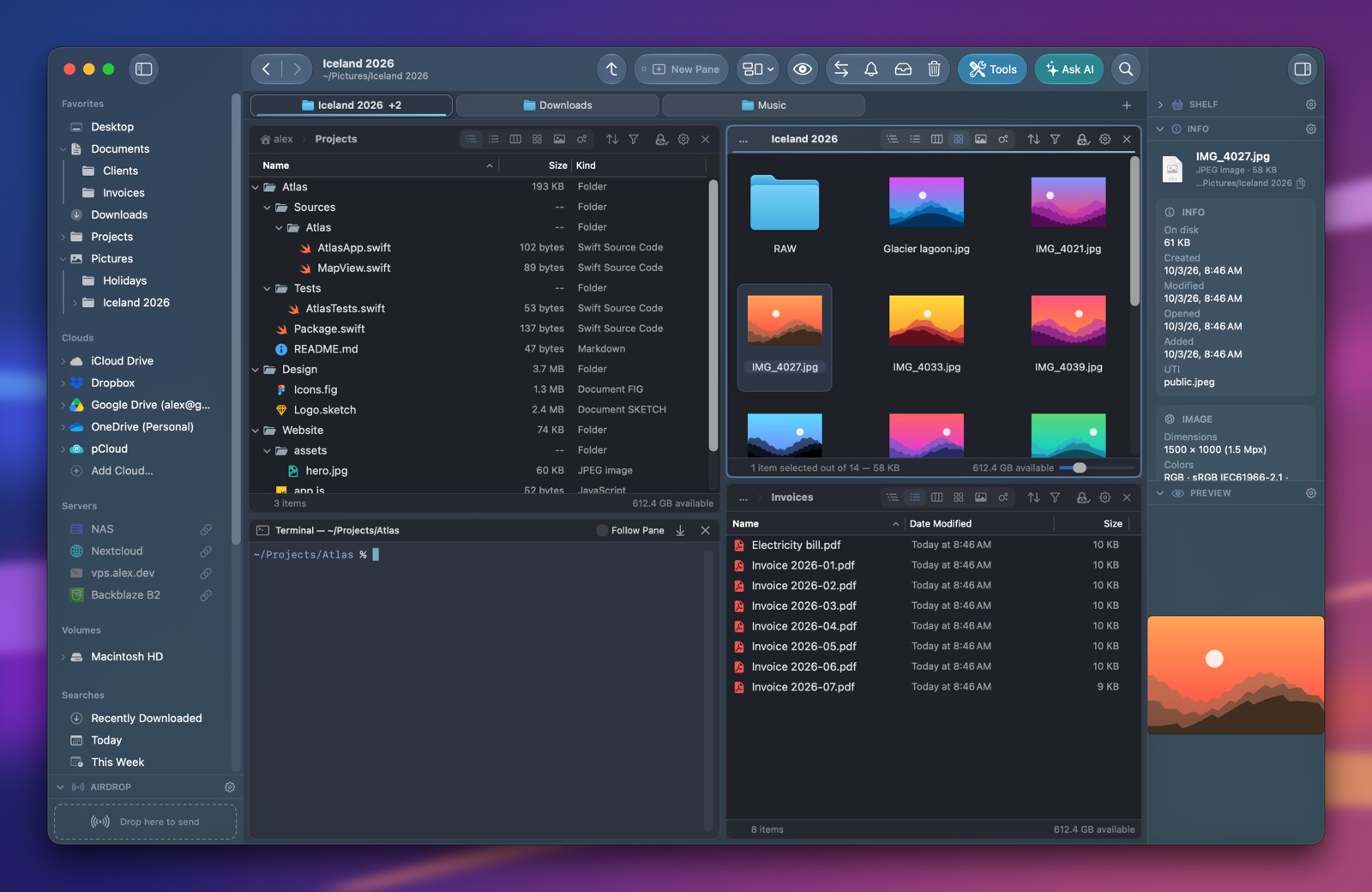Open search with the magnifying glass icon

[x=1126, y=69]
